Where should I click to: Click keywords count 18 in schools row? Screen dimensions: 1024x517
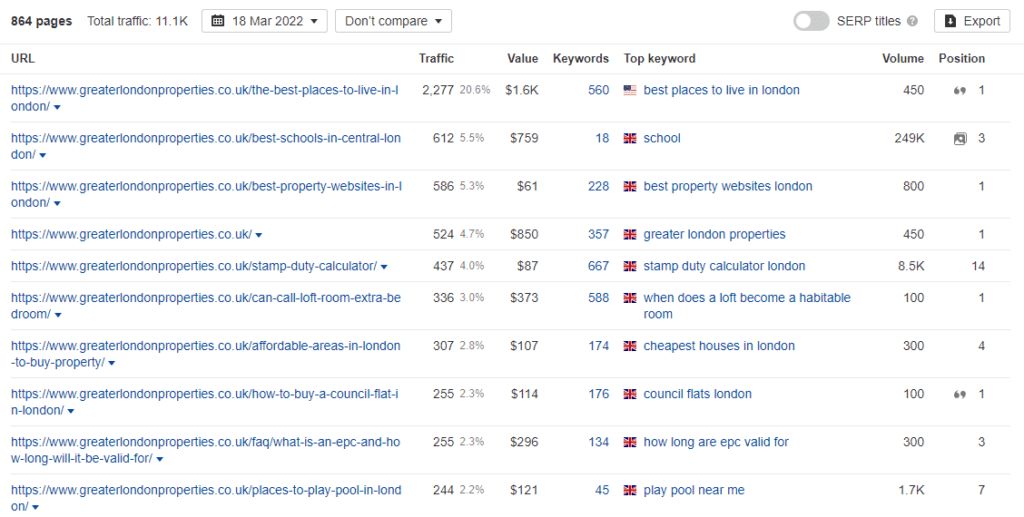pos(602,138)
